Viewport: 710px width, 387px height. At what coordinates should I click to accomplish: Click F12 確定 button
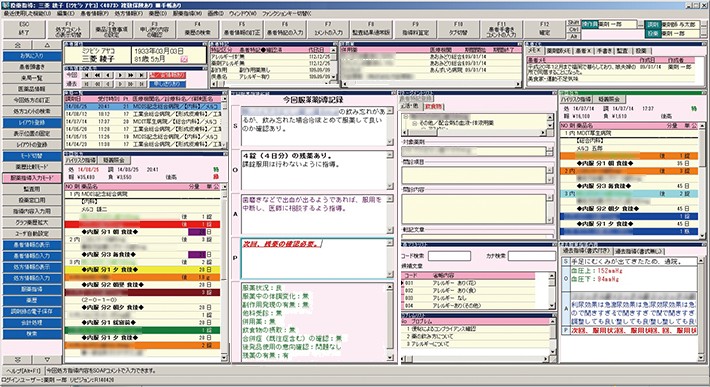click(x=545, y=29)
